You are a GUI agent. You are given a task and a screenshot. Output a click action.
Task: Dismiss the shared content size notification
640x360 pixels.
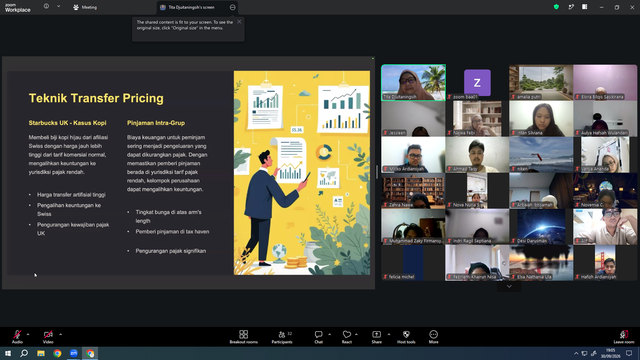pos(239,22)
